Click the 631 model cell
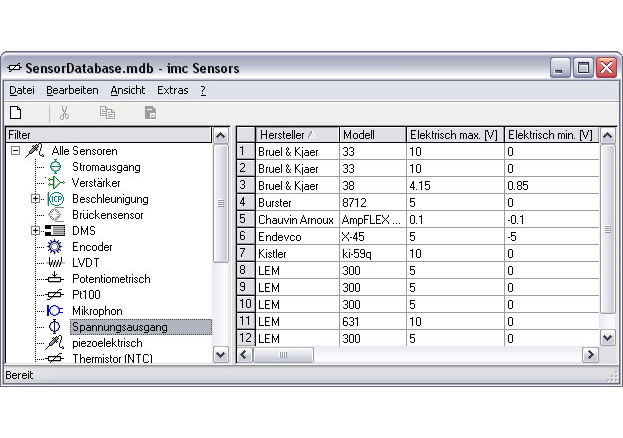The image size is (623, 438). pyautogui.click(x=373, y=322)
